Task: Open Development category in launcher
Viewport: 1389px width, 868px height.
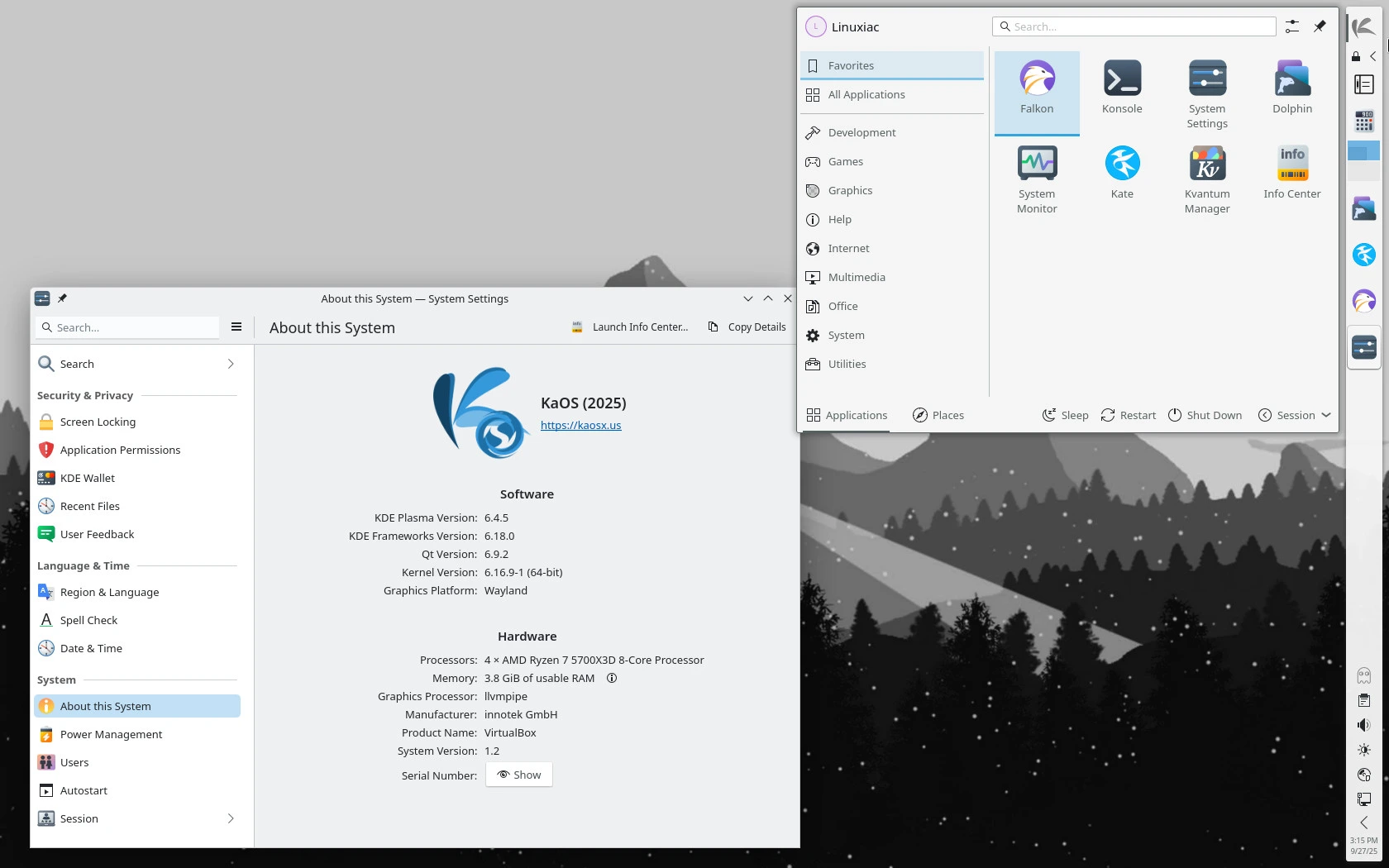Action: 892,132
